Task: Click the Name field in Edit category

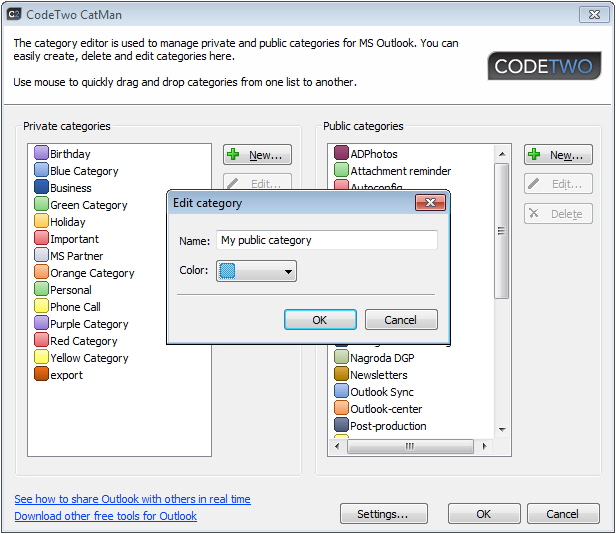Action: click(327, 240)
